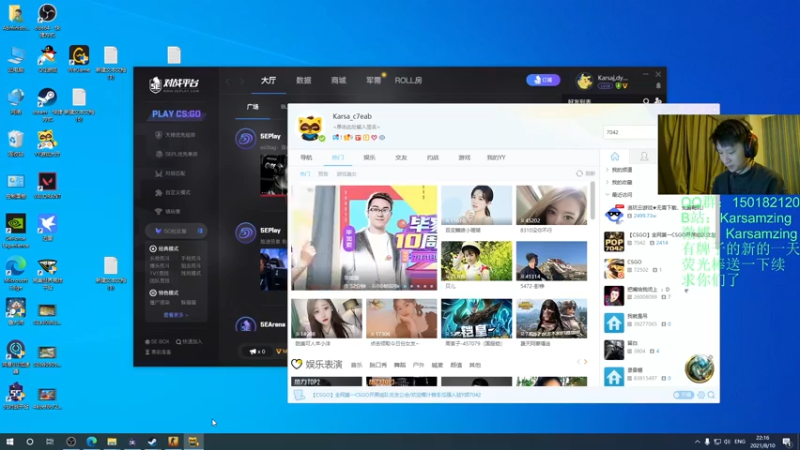Click the Windows Start button
This screenshot has width=800, height=450.
pos(9,442)
